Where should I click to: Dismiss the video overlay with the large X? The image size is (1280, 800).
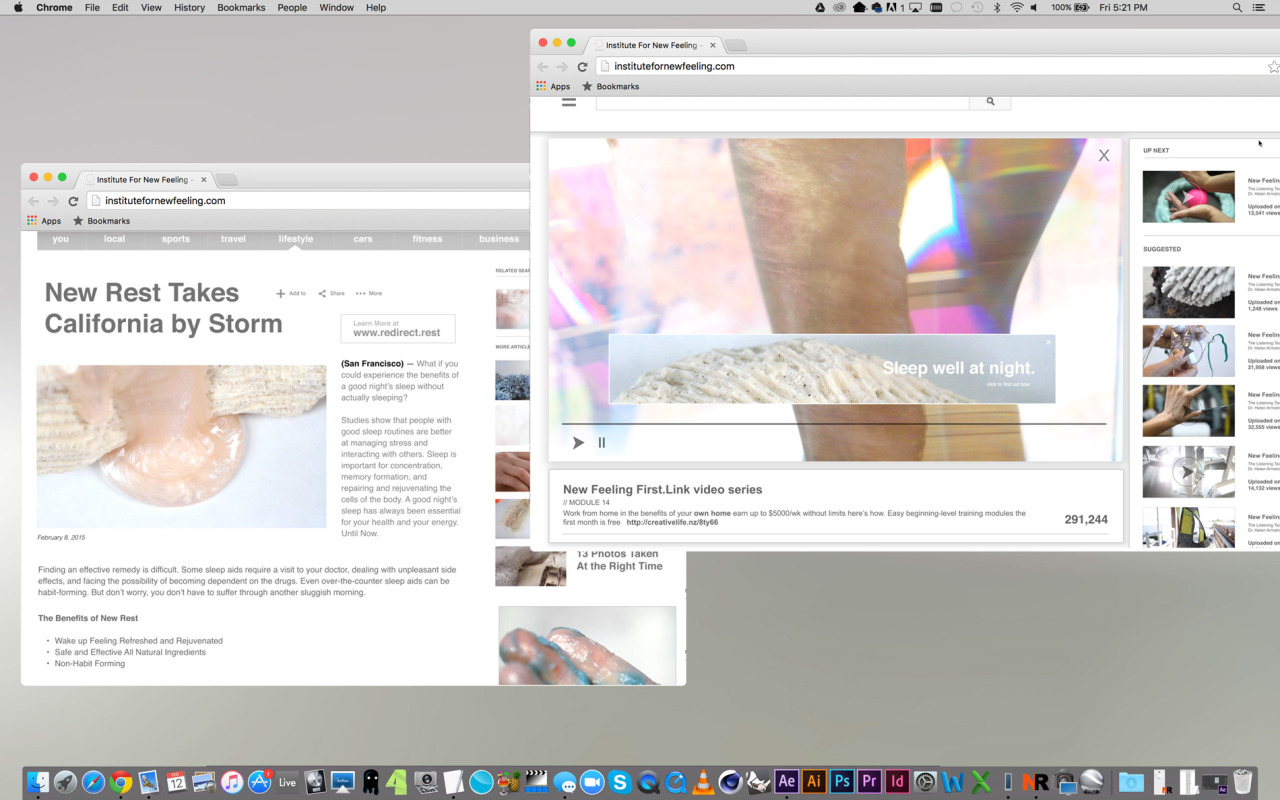point(1104,155)
